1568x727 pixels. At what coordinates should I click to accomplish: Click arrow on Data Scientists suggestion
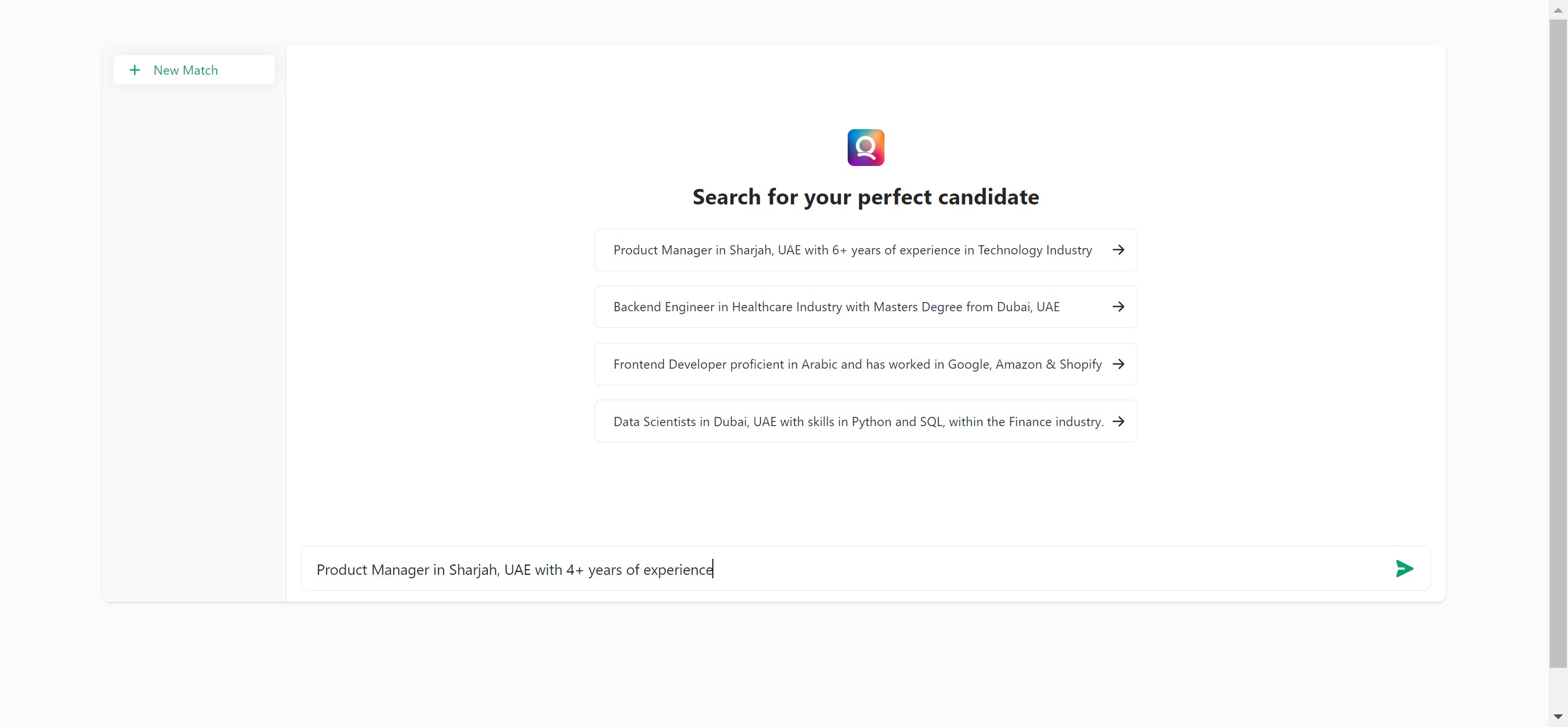pyautogui.click(x=1117, y=421)
